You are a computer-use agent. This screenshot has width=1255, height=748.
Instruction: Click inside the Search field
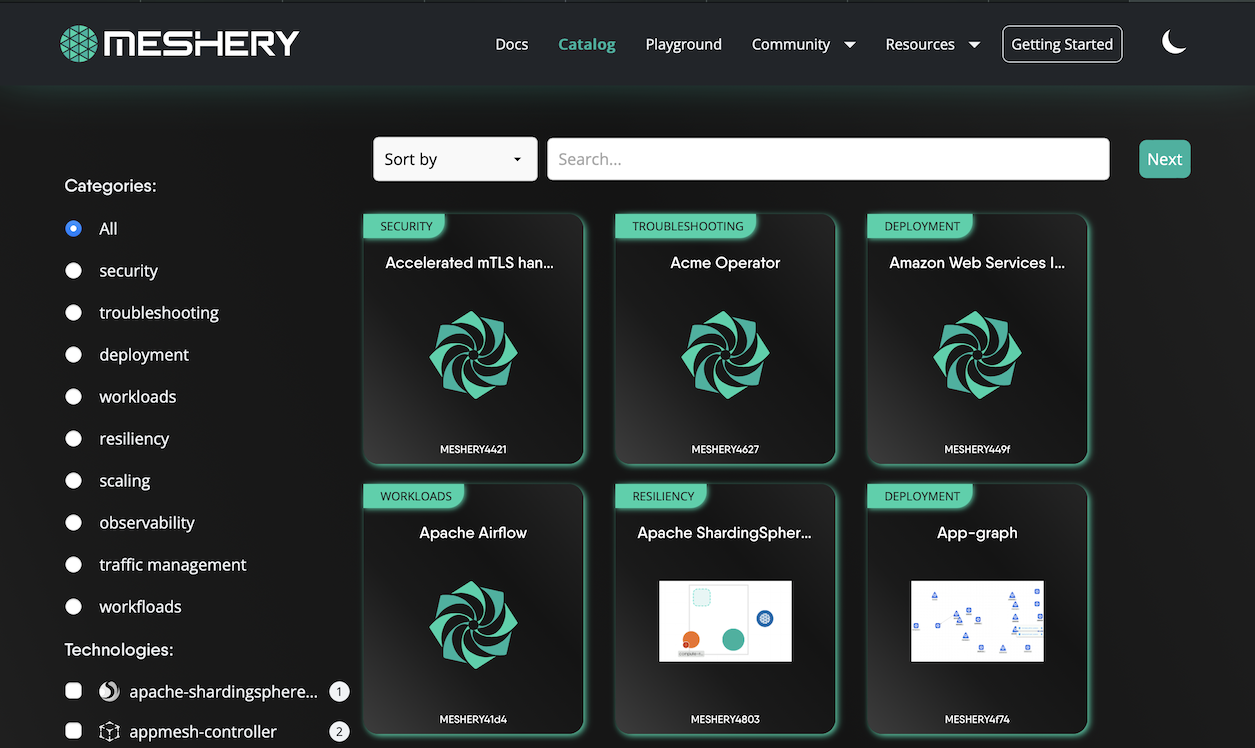827,158
